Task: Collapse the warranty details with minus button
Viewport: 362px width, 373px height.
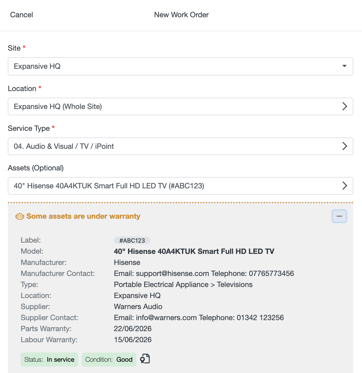Action: [x=339, y=216]
